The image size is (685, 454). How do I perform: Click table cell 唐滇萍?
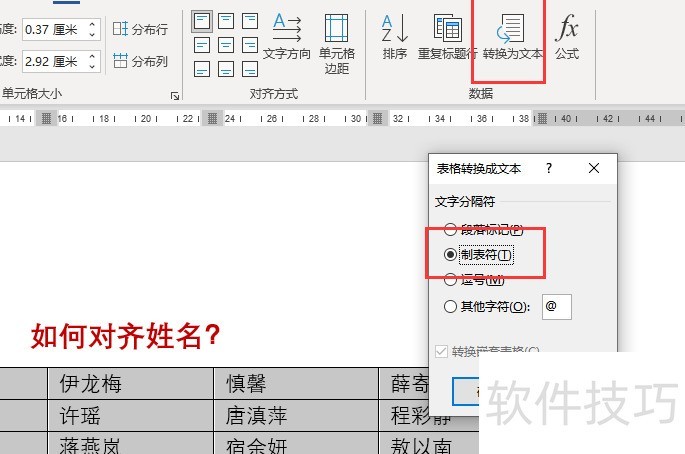[296, 416]
